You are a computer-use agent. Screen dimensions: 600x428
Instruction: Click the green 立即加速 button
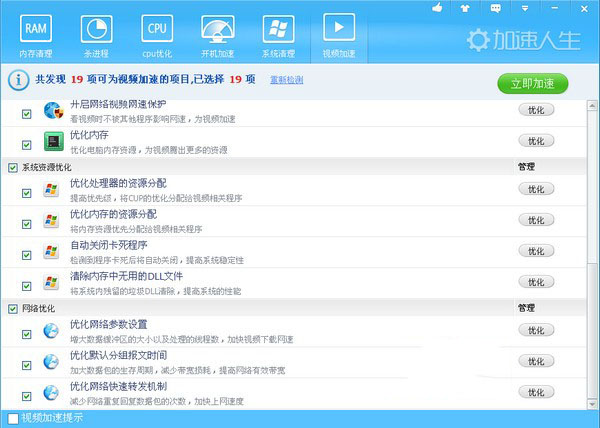coord(533,83)
